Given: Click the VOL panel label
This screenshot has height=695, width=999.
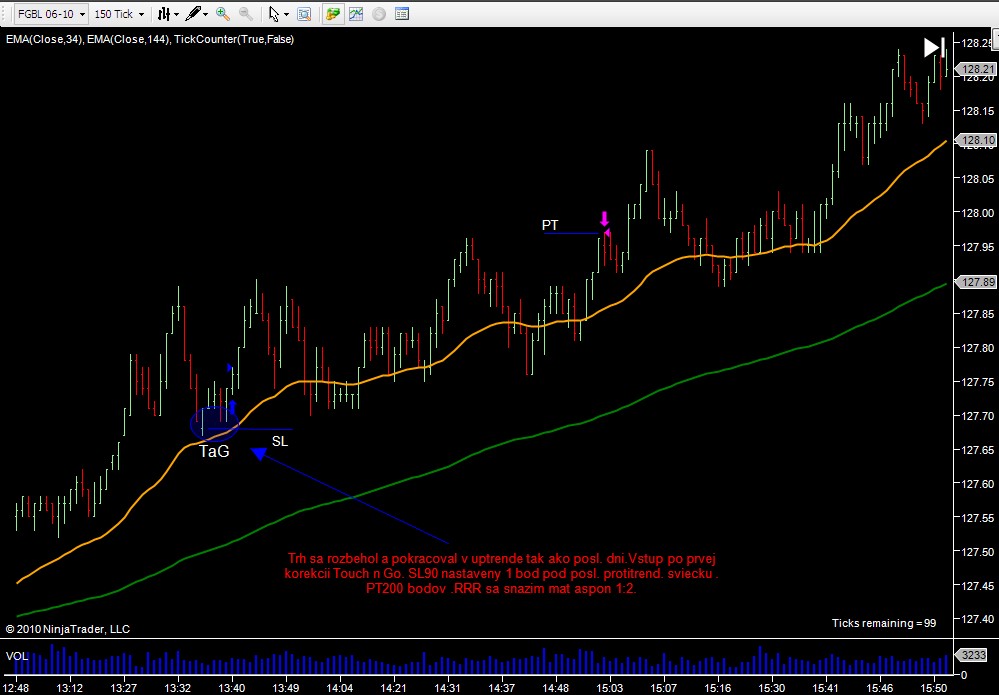Looking at the screenshot, I should (17, 656).
